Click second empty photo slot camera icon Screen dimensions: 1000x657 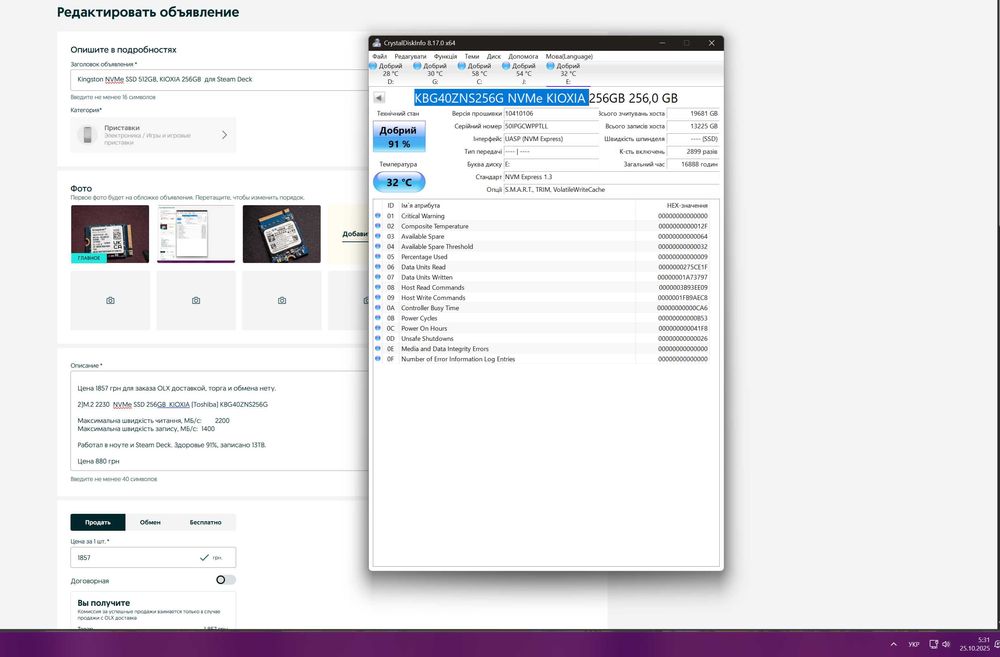[x=196, y=300]
